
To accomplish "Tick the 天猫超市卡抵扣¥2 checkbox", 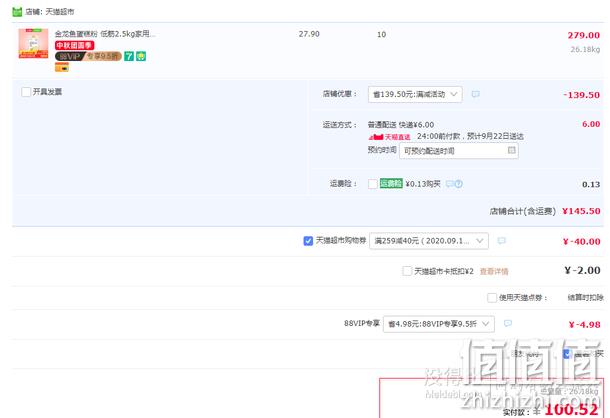I will coord(407,271).
